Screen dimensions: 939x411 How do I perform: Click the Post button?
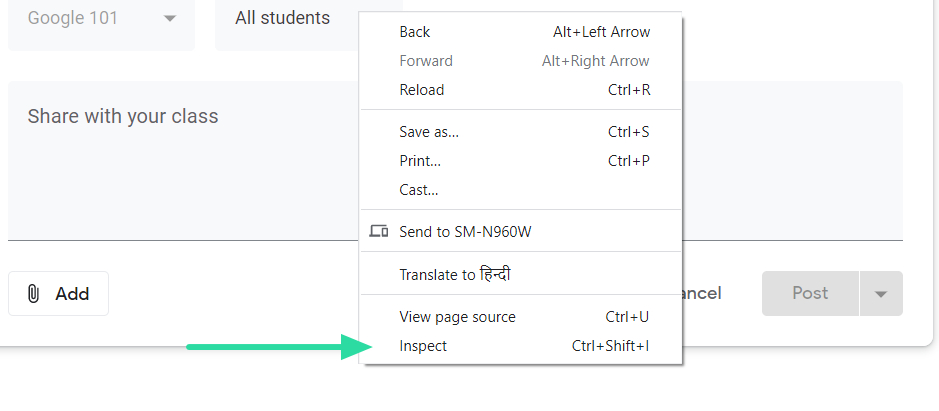(x=810, y=294)
